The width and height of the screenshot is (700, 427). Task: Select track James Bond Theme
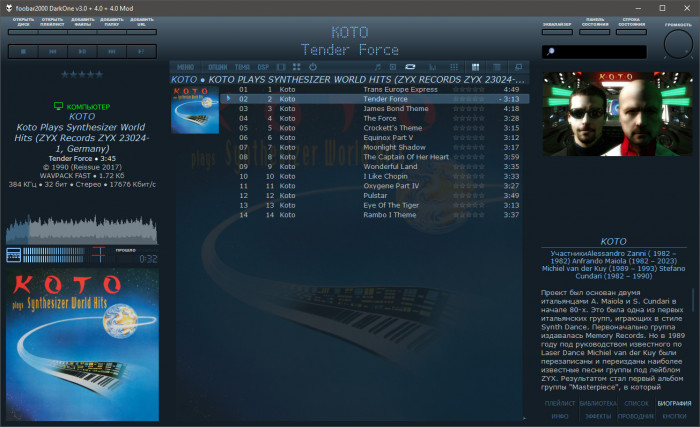374,109
